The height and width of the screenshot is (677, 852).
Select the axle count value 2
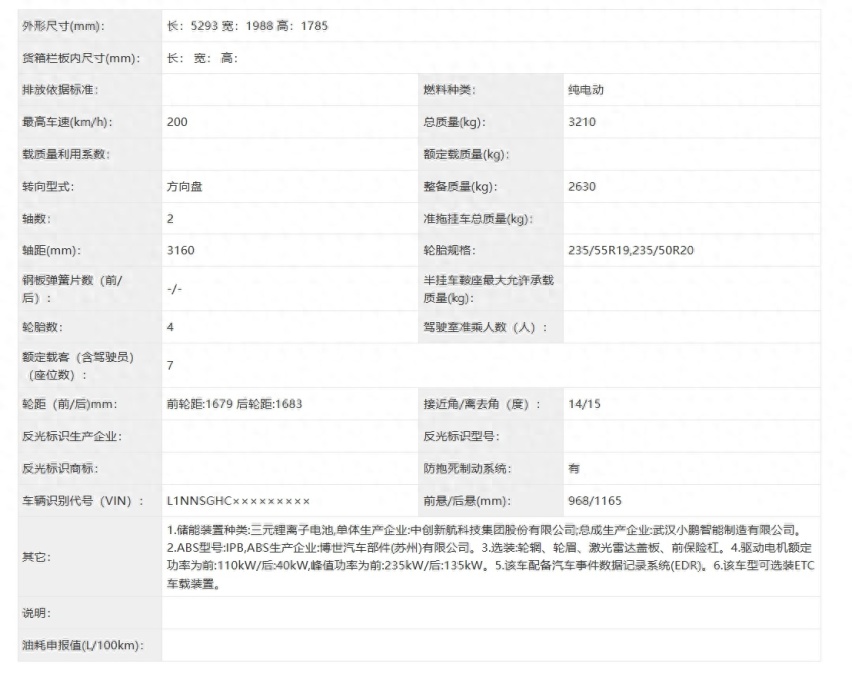[170, 218]
